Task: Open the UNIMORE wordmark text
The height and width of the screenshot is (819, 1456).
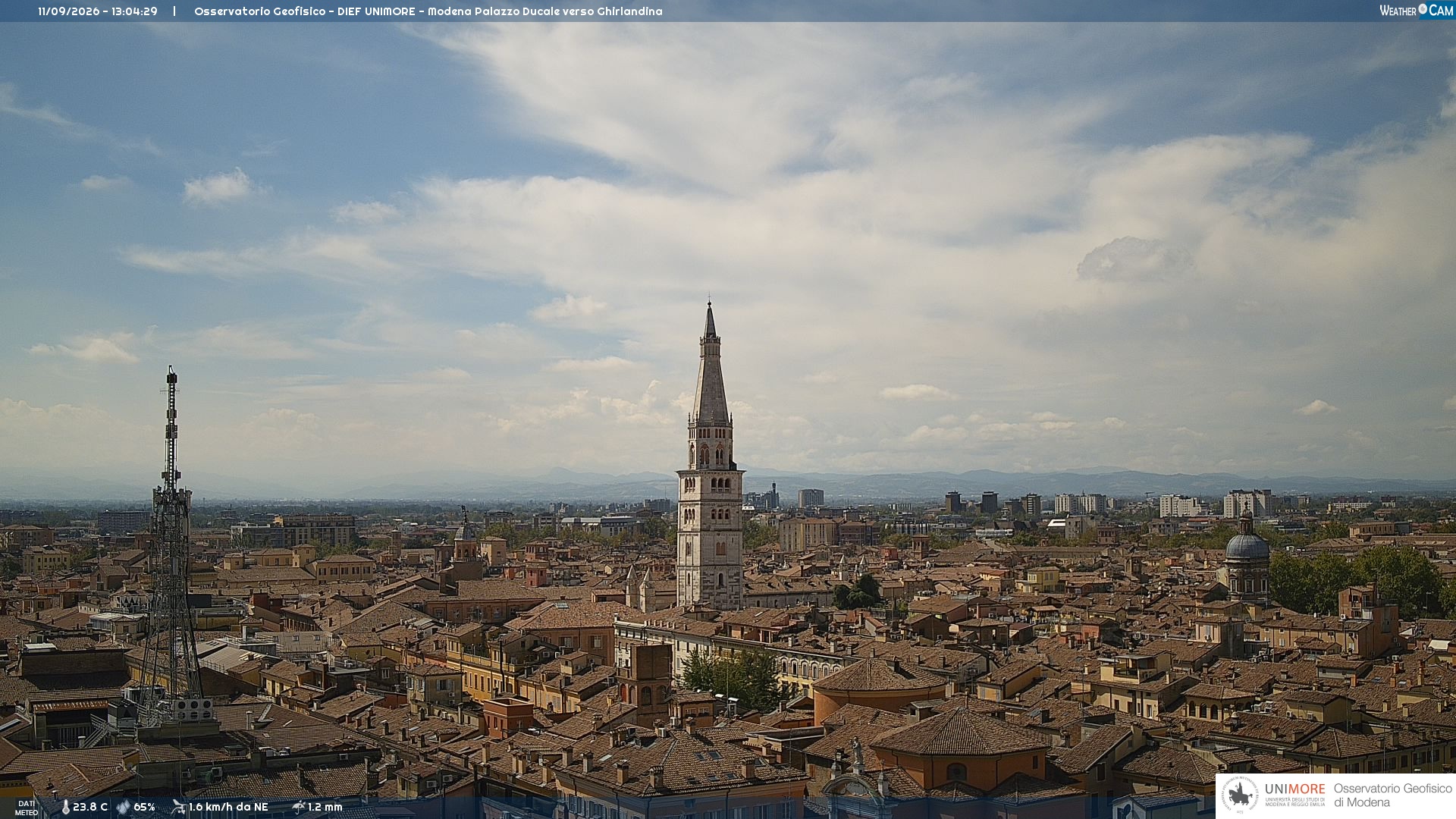Action: 1295,789
